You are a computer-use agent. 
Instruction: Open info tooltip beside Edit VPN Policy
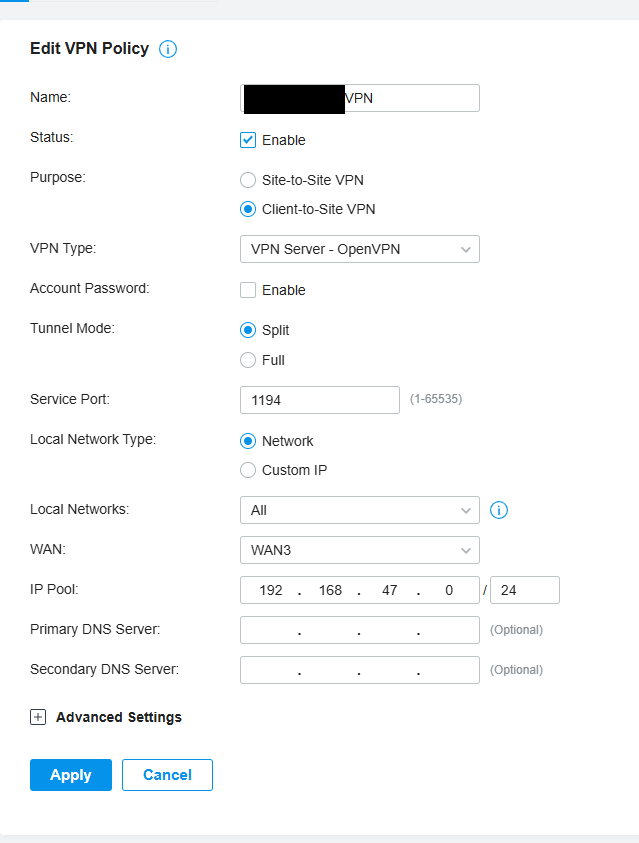[168, 49]
